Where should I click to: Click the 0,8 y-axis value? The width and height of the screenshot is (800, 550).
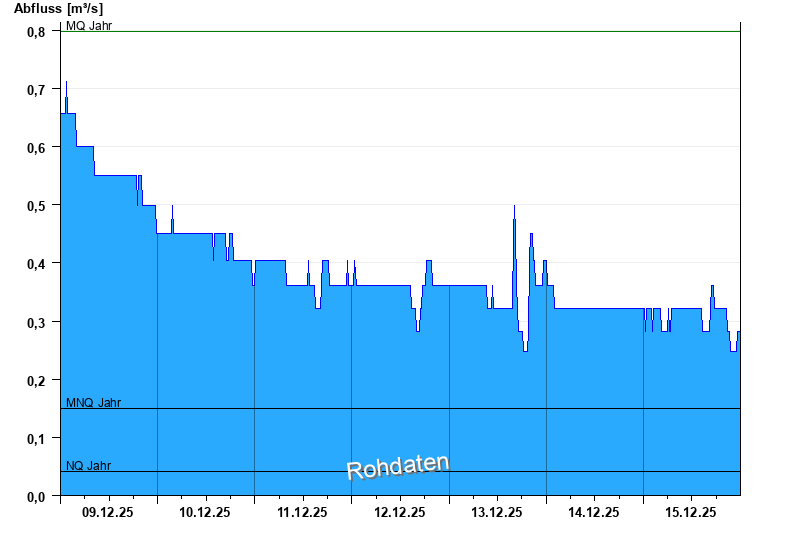36,32
